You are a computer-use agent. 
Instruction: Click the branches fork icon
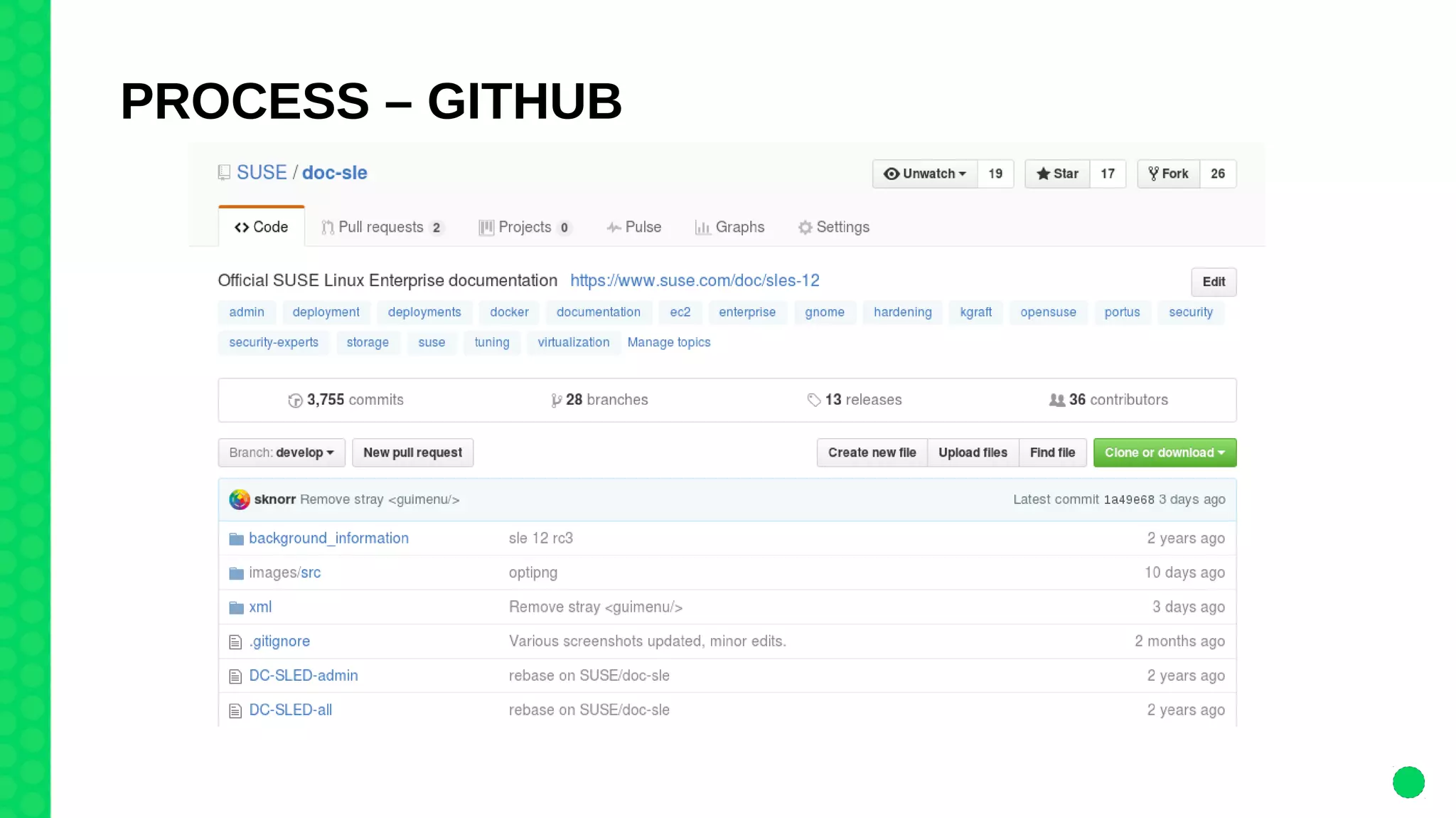557,400
